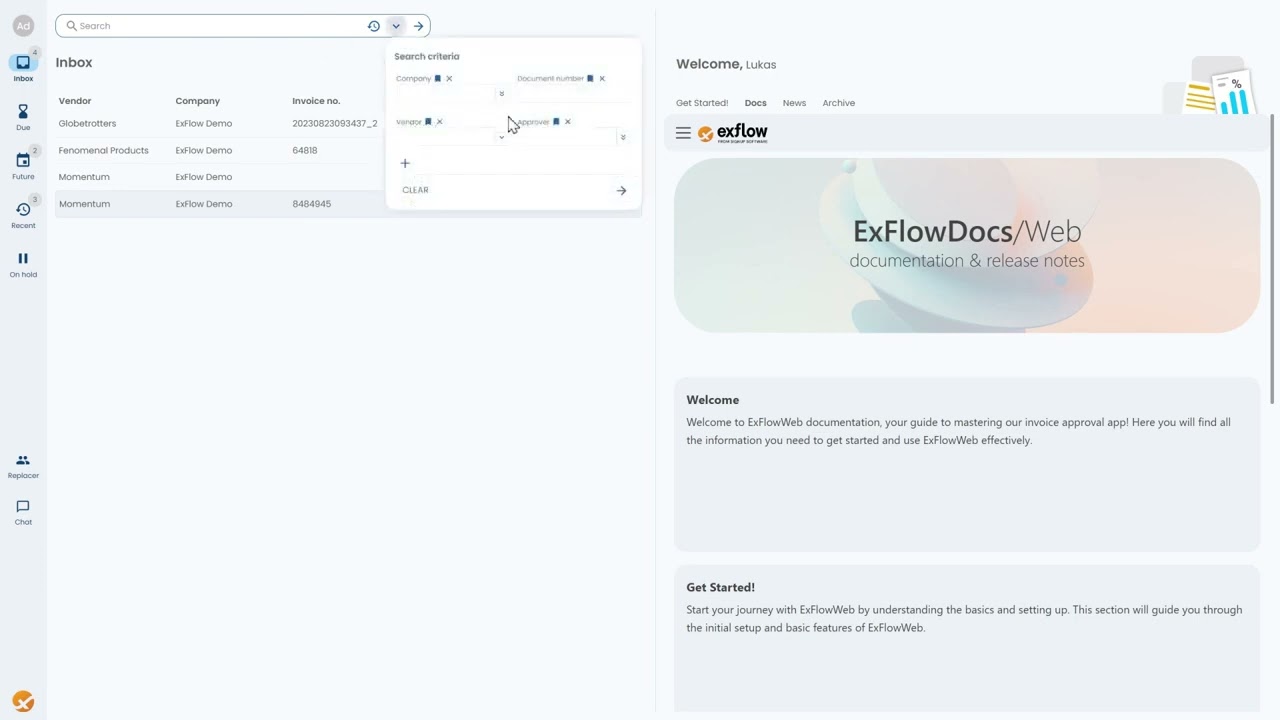Screen dimensions: 1280x720
Task: Pin the Document number criterion bookmark
Action: (590, 79)
